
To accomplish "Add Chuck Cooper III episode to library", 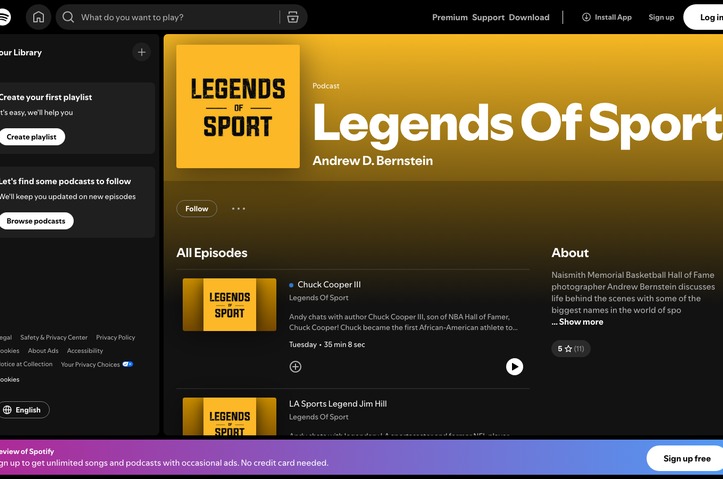I will pyautogui.click(x=296, y=367).
